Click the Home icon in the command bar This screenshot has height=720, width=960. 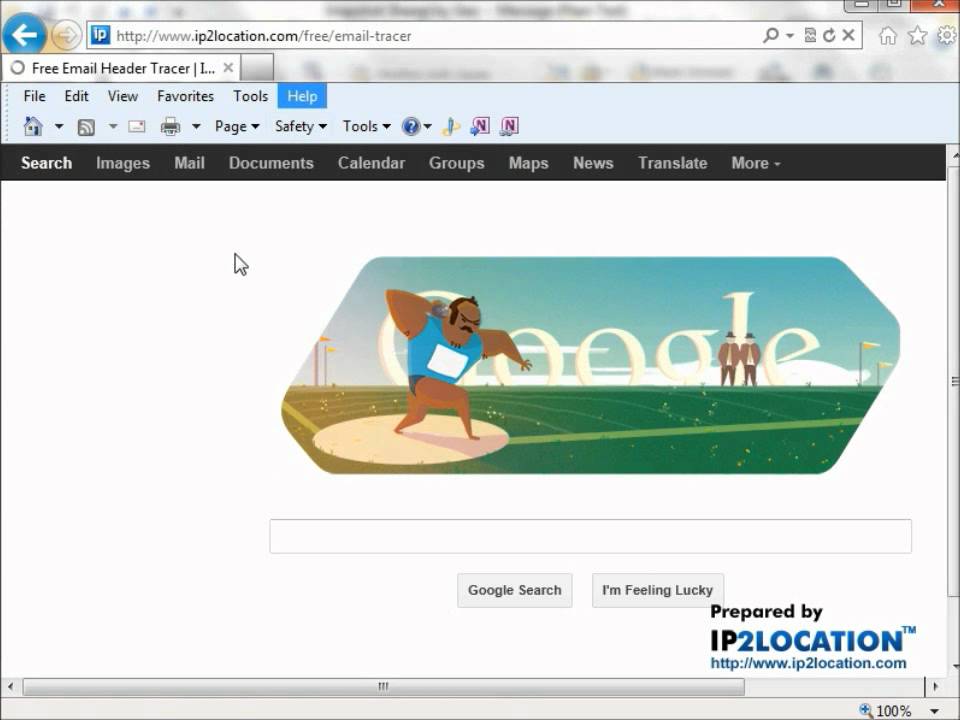[x=33, y=127]
